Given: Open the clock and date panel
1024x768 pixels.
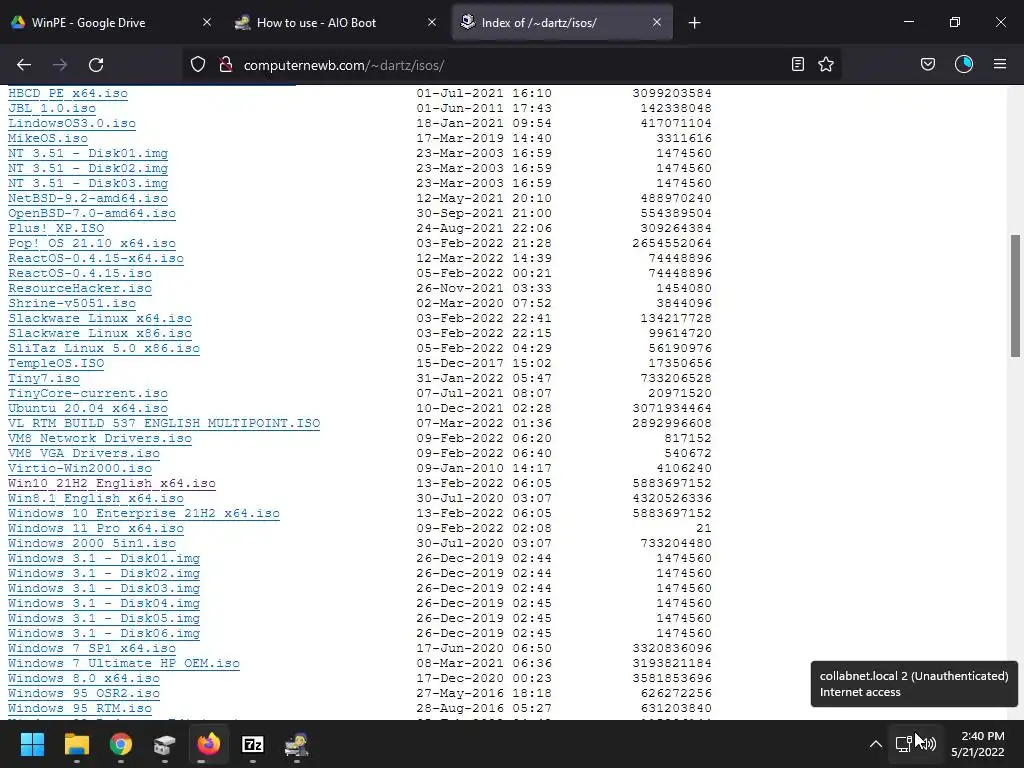Looking at the screenshot, I should 978,744.
